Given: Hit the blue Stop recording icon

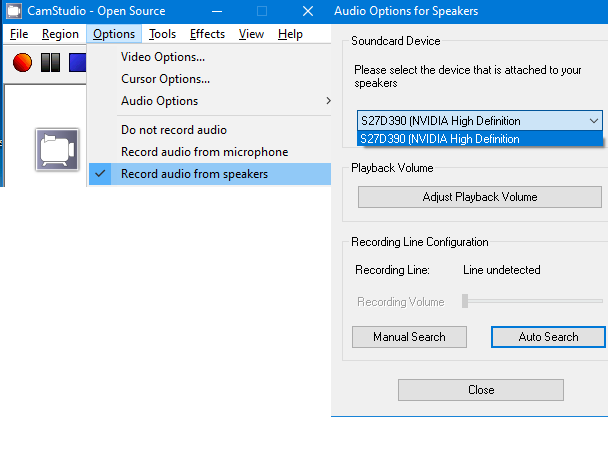Looking at the screenshot, I should [76, 63].
